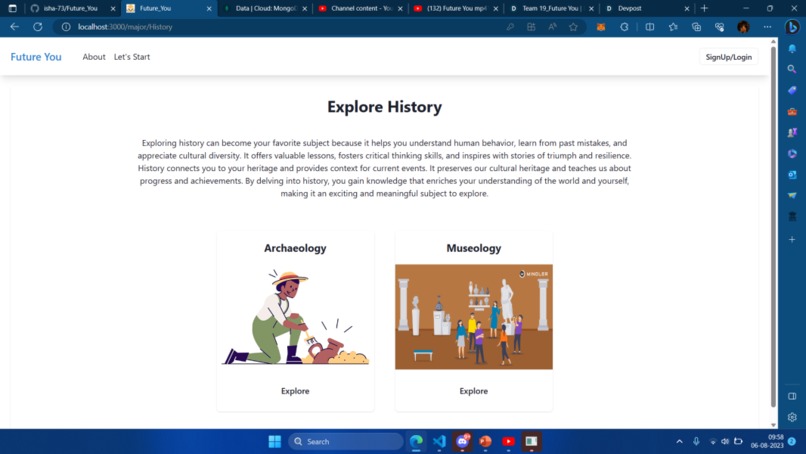The width and height of the screenshot is (806, 454).
Task: Click the Read aloud icon in address bar
Action: (x=552, y=27)
